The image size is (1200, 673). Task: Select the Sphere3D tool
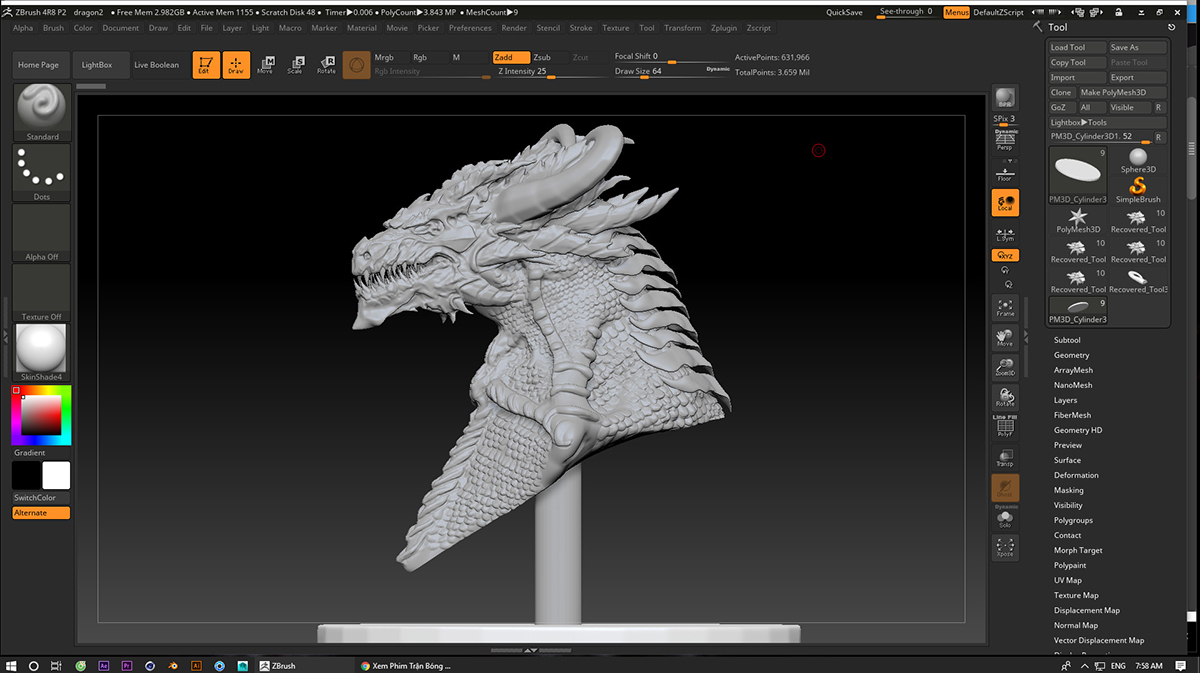tap(1138, 162)
